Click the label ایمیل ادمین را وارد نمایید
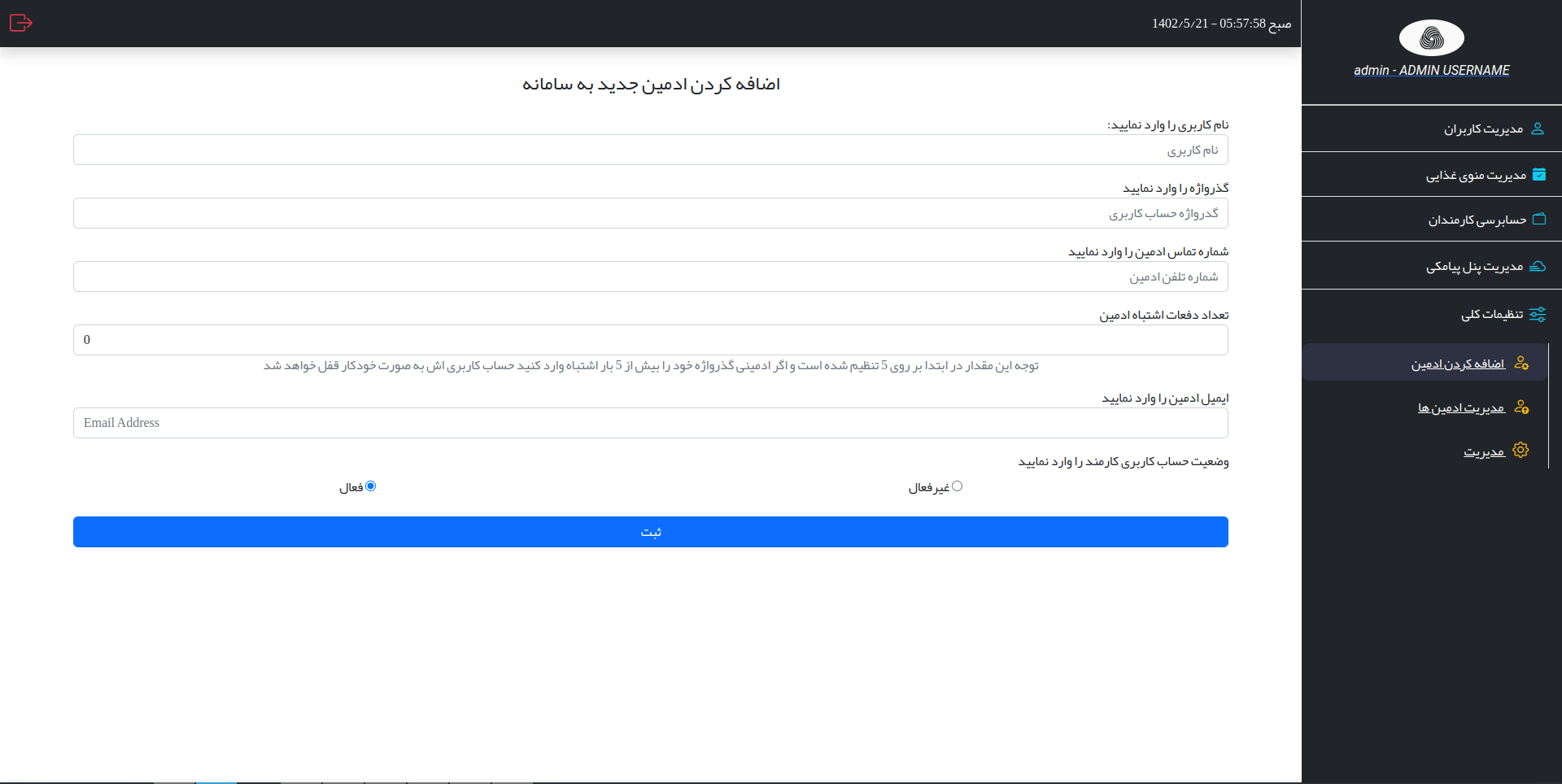Viewport: 1562px width, 784px height. click(1165, 398)
